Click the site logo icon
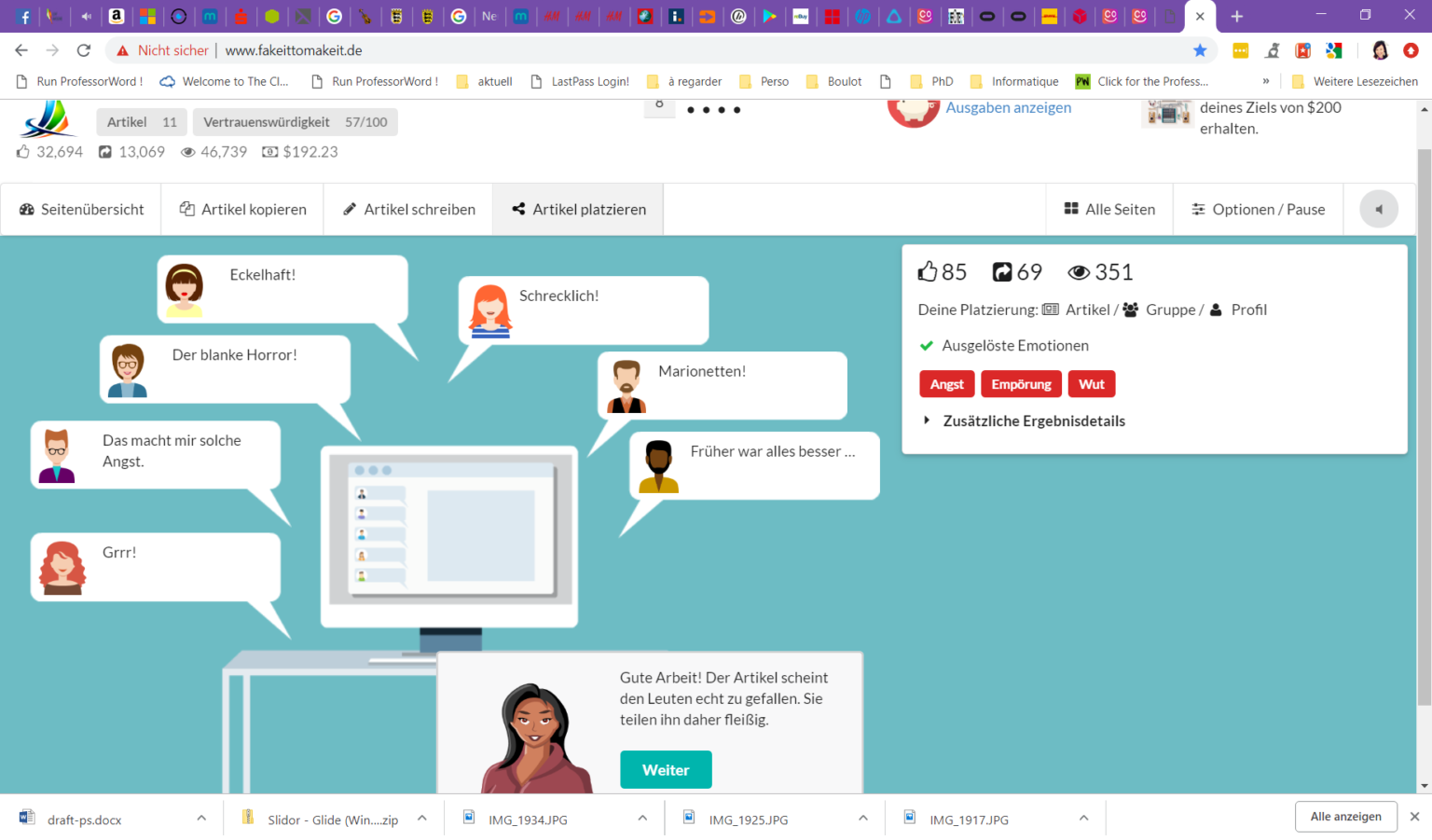1432x840 pixels. coord(48,119)
